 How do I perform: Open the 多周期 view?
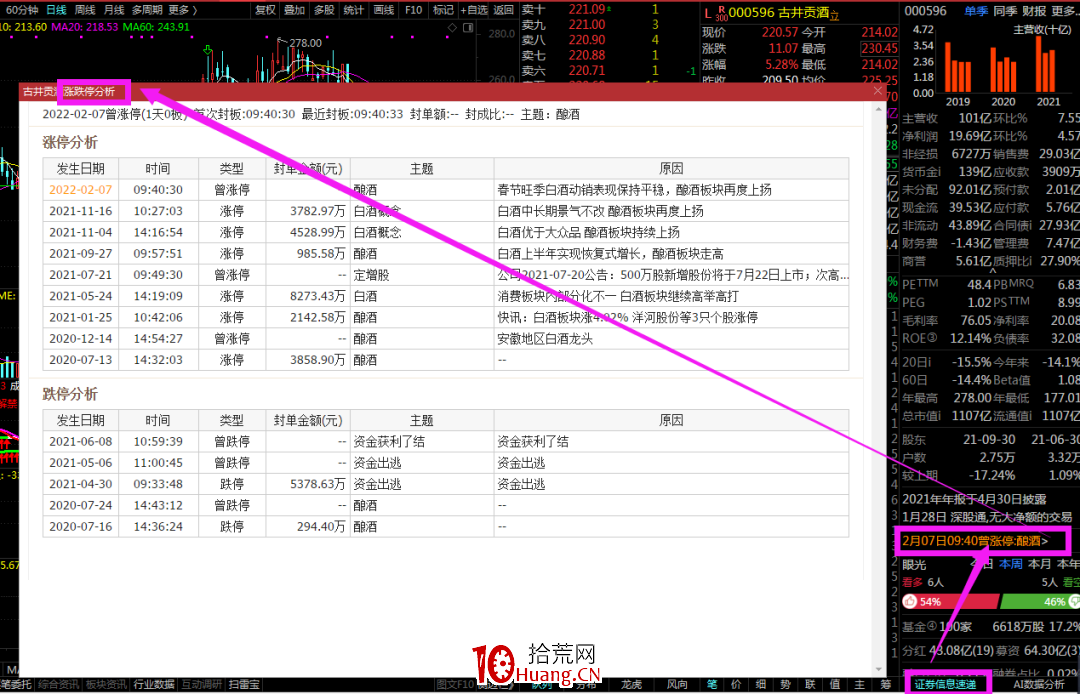tap(146, 10)
